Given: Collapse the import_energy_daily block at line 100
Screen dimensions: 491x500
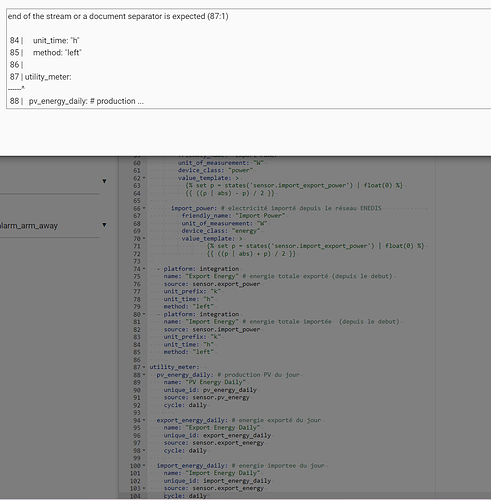Looking at the screenshot, I should [144, 465].
